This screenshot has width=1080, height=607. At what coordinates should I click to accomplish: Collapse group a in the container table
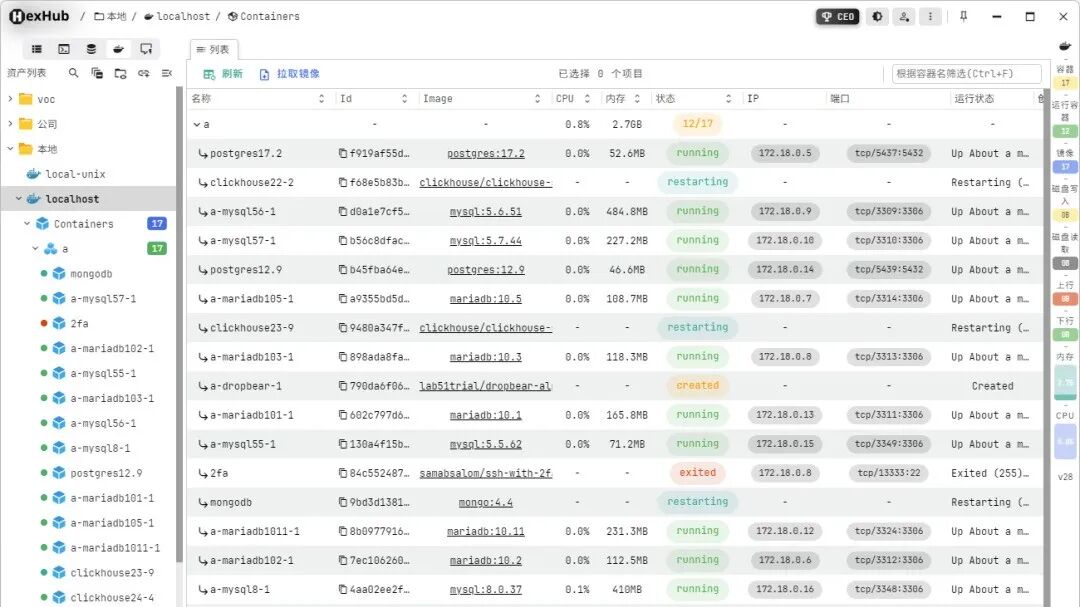coord(196,125)
